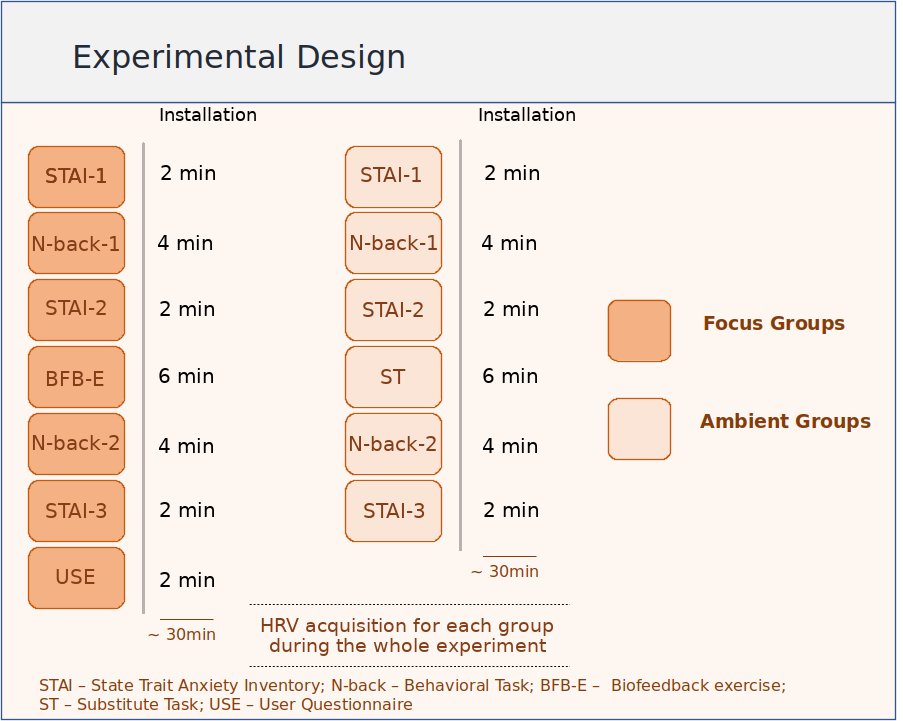
Task: Click 'BFB-E – Biofeedback exercise' footnote
Action: point(663,685)
